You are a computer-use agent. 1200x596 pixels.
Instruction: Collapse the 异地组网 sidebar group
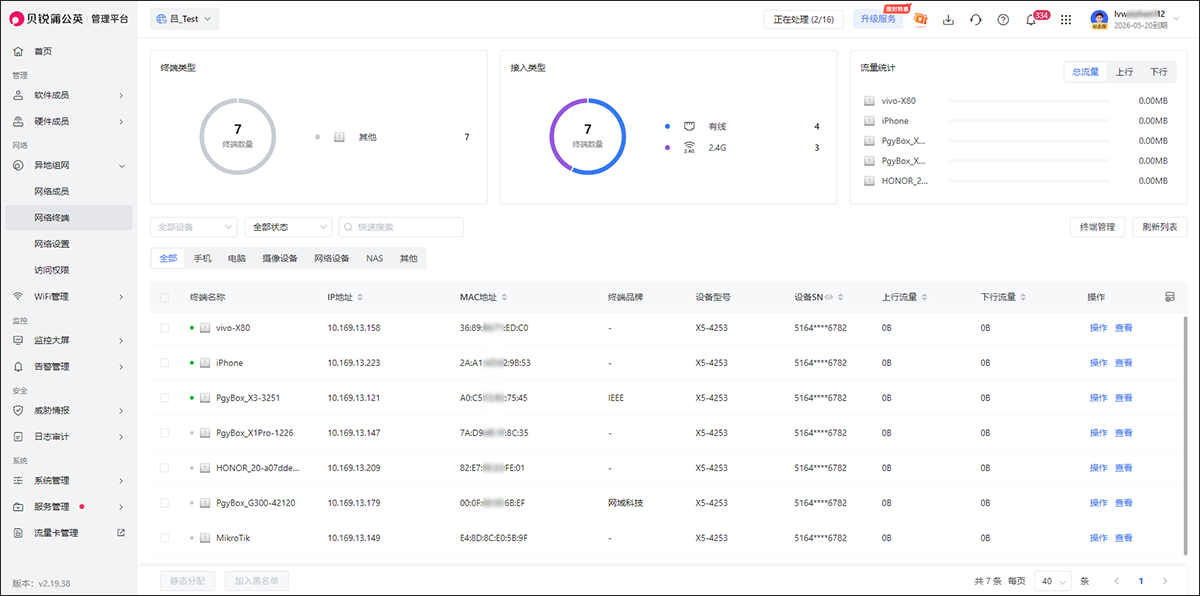(68, 164)
